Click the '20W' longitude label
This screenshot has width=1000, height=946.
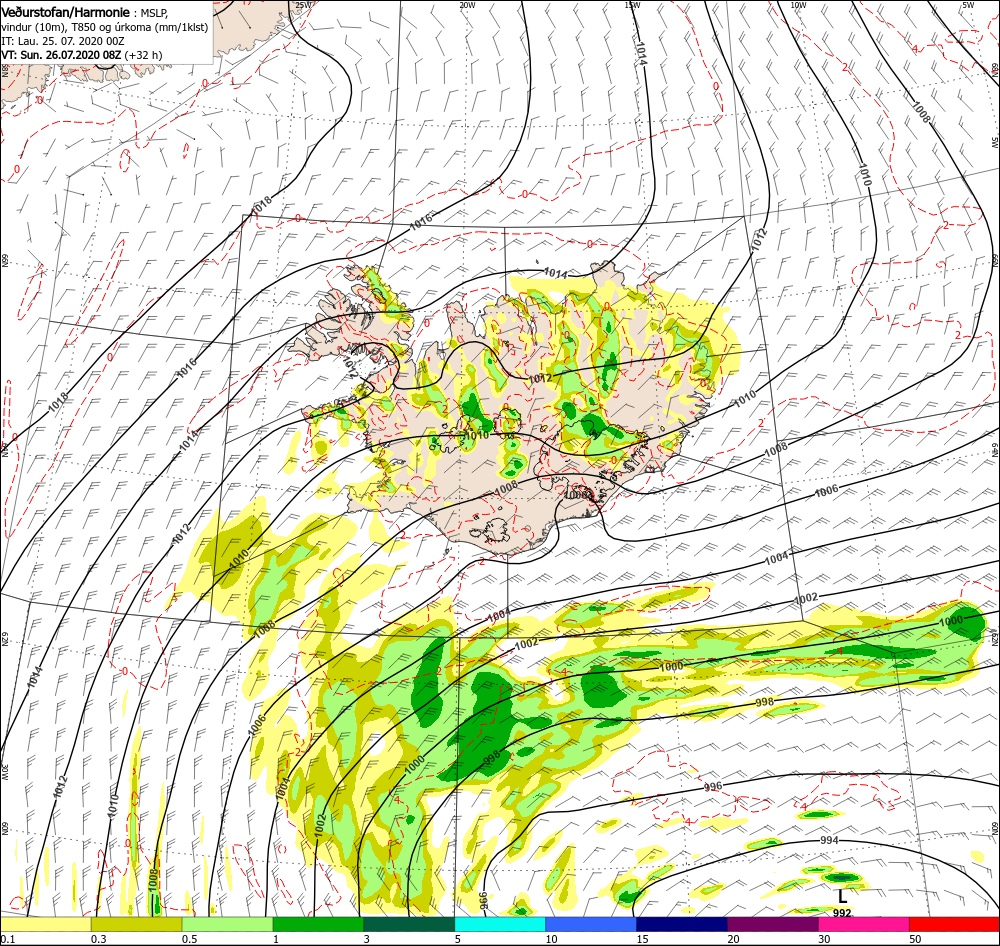click(x=467, y=5)
